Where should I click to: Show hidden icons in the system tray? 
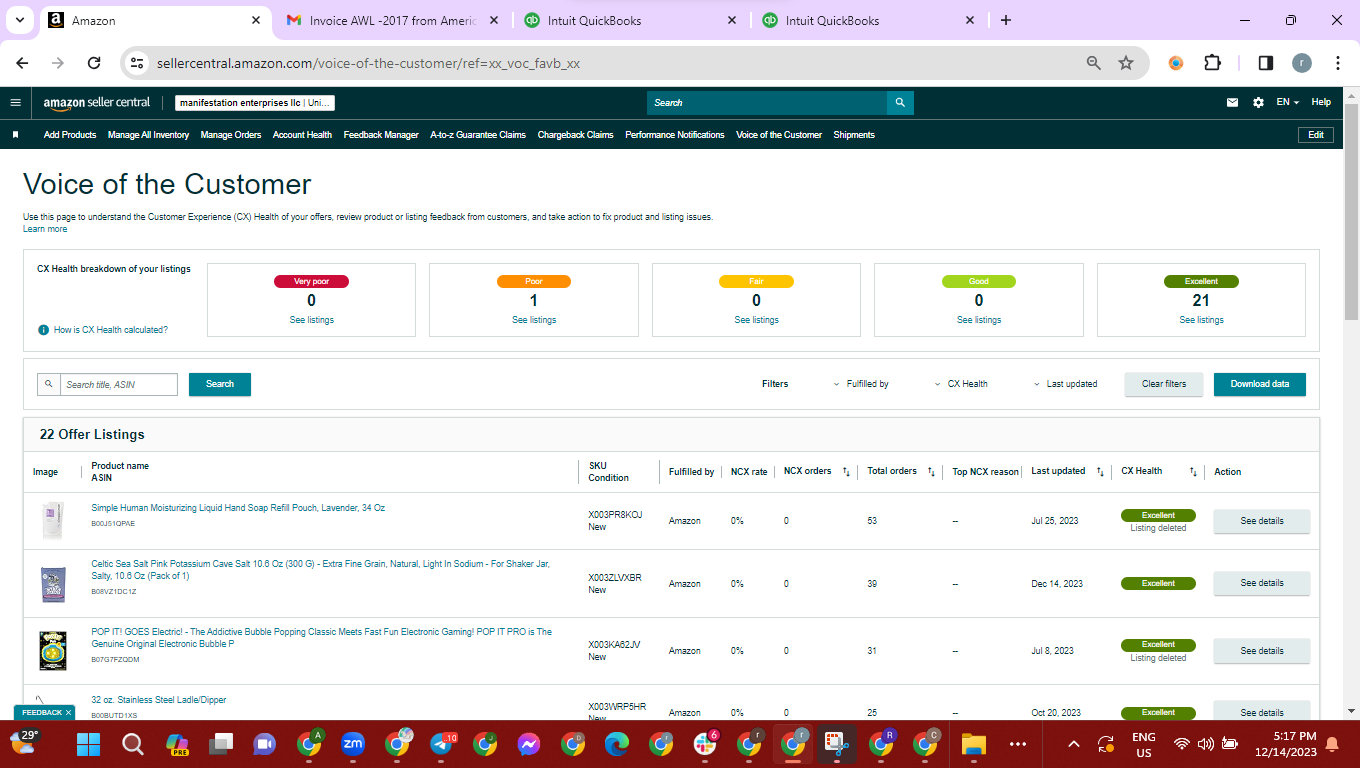pos(1074,744)
